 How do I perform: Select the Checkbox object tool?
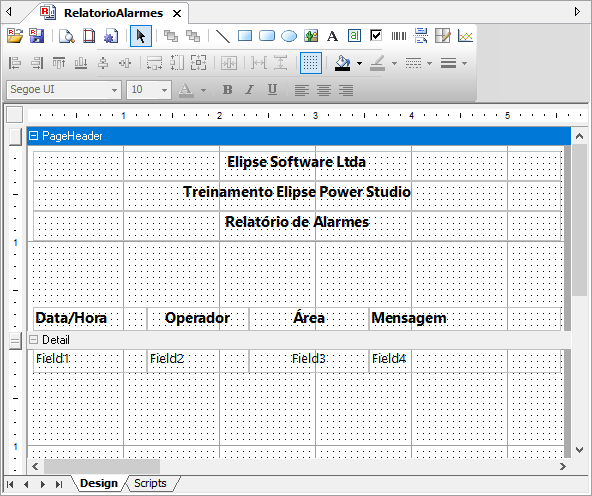376,35
